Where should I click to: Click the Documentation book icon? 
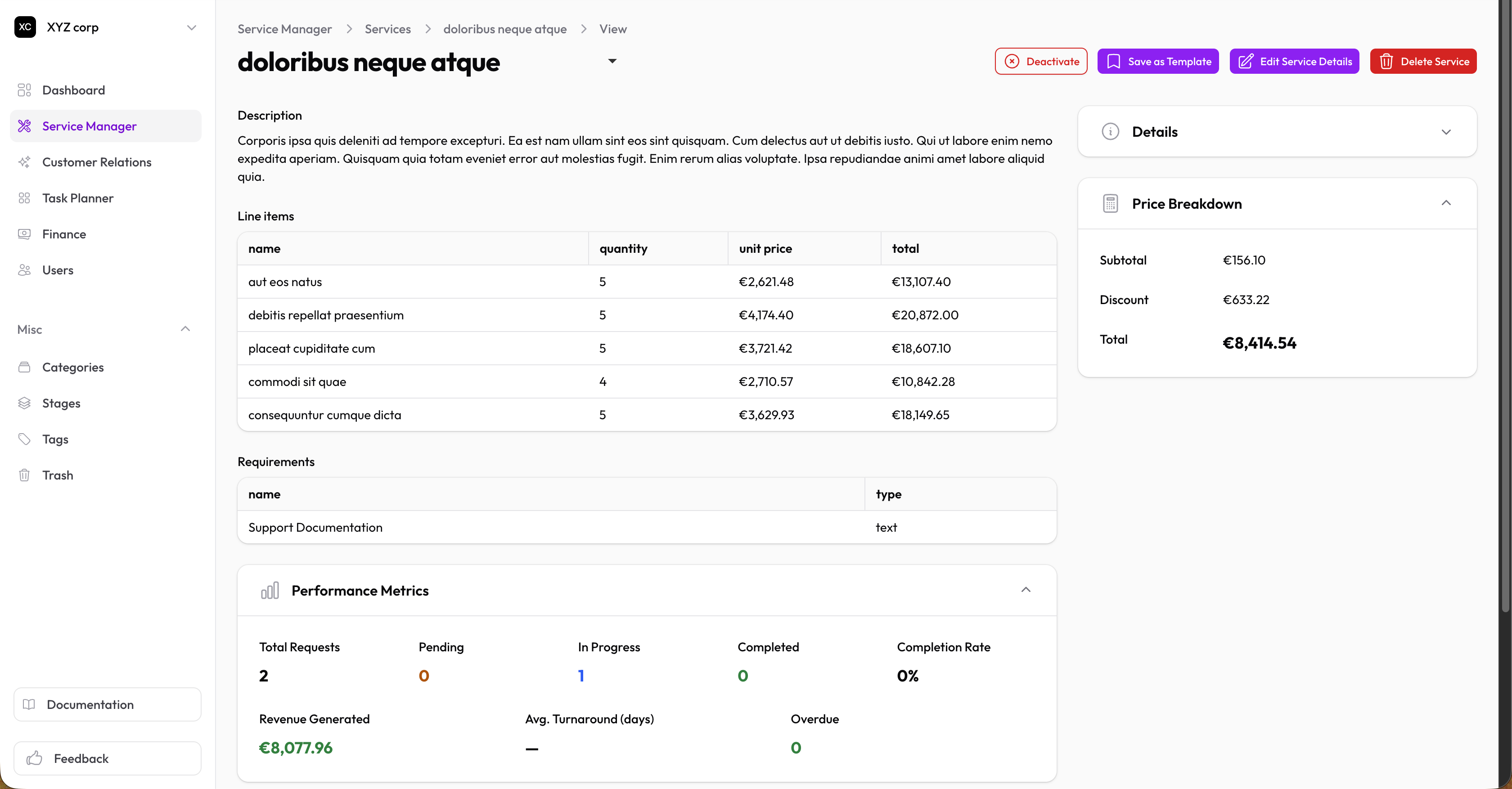coord(29,704)
